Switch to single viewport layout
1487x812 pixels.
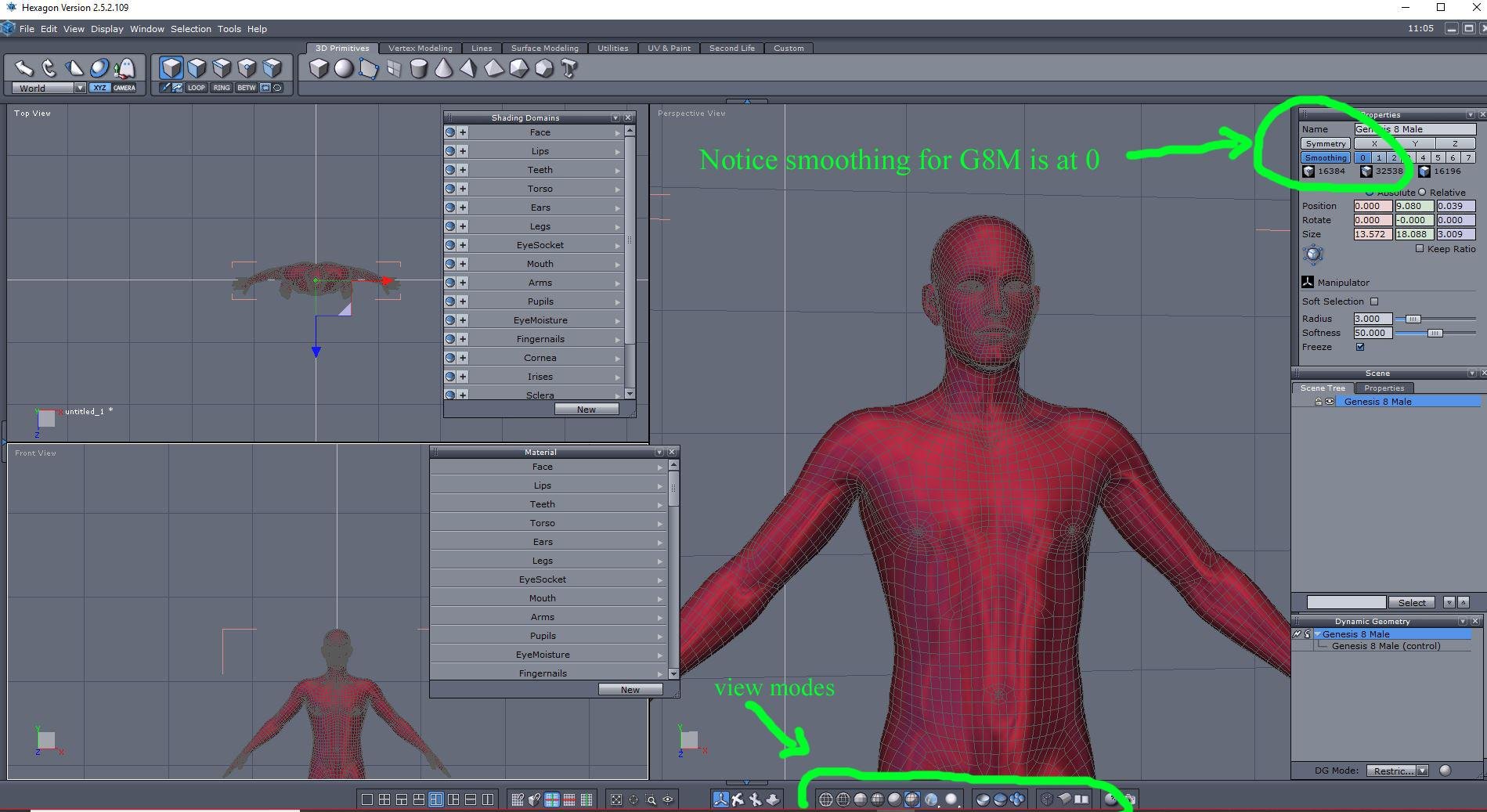[367, 799]
